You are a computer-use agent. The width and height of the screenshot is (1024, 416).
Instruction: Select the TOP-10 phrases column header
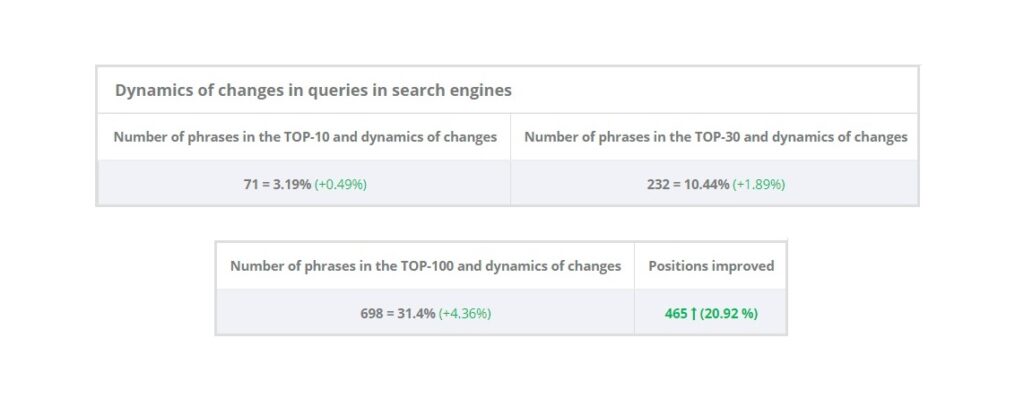[x=305, y=137]
